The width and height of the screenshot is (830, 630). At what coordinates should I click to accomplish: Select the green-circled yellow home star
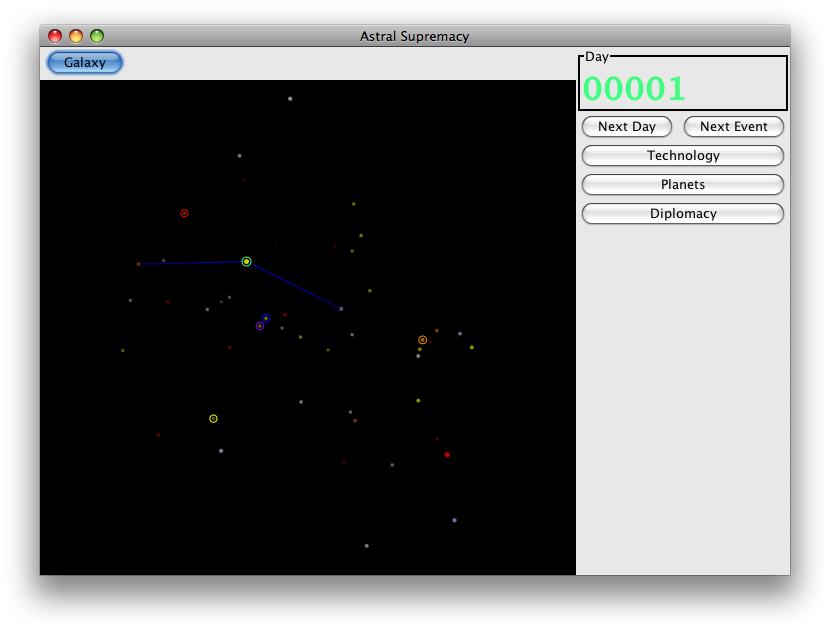246,262
